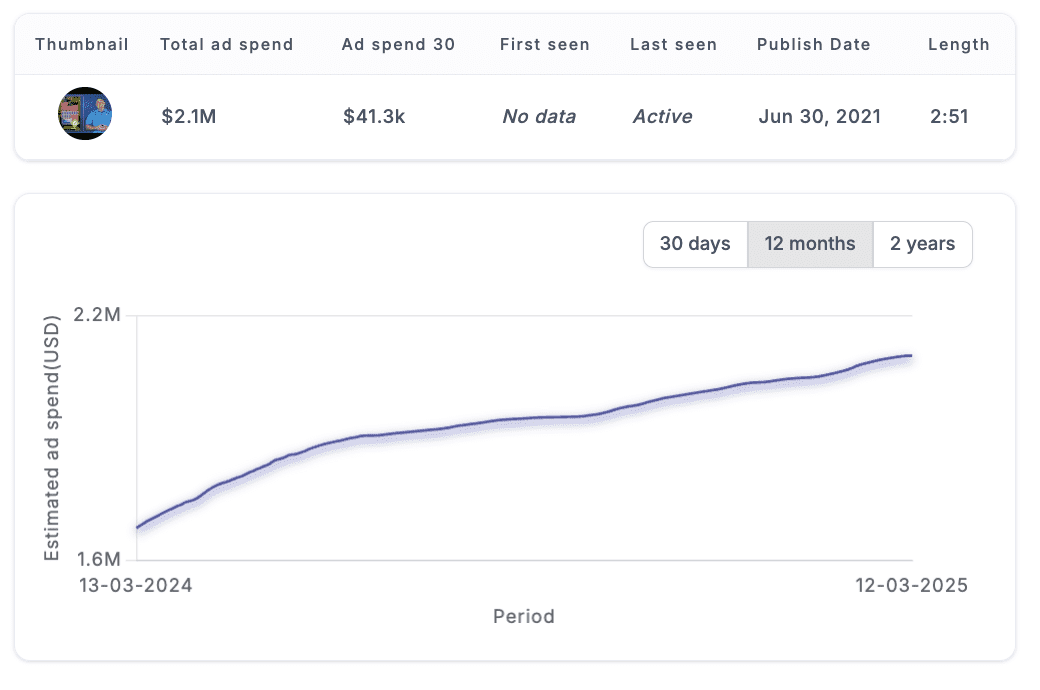The image size is (1040, 690).
Task: Click the Length column header
Action: point(959,44)
